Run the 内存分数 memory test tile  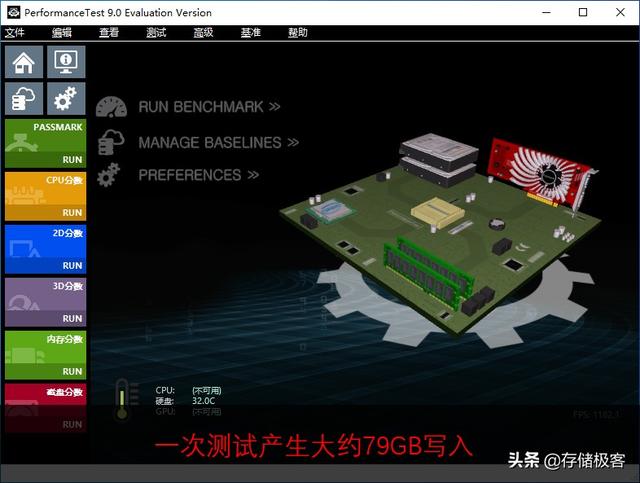click(45, 355)
